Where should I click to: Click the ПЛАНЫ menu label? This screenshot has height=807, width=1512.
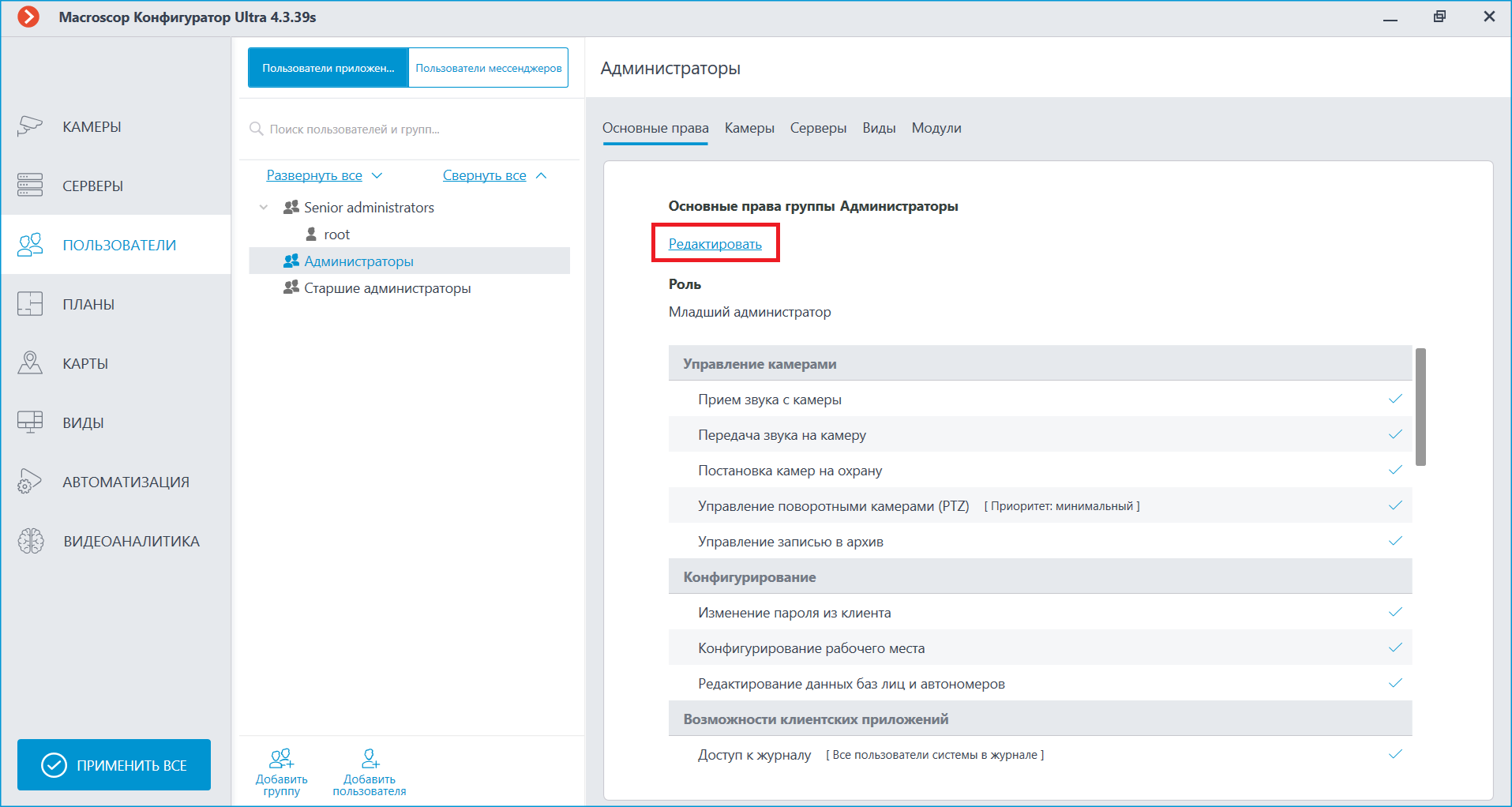tap(88, 304)
